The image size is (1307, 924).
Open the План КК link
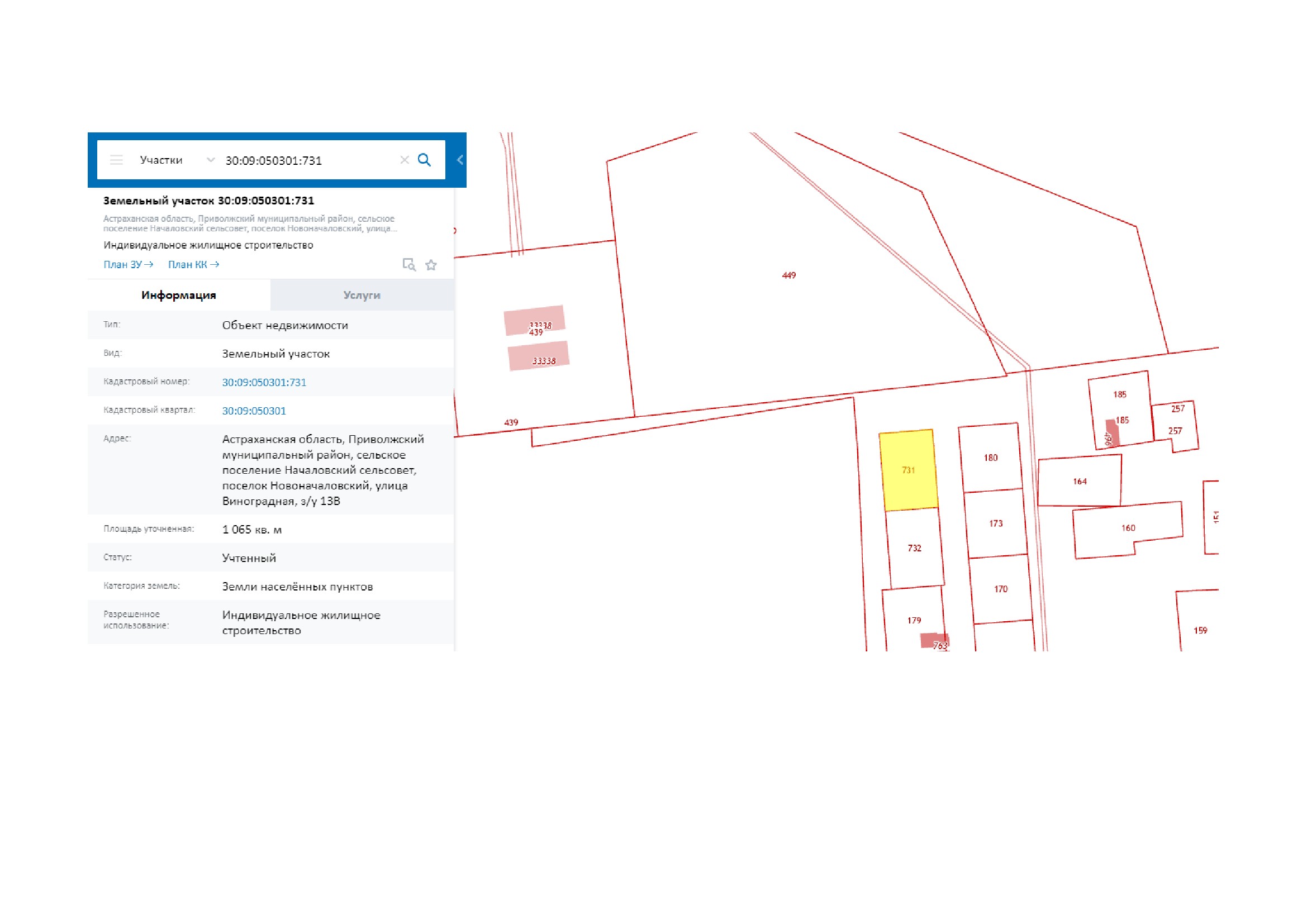pyautogui.click(x=193, y=265)
